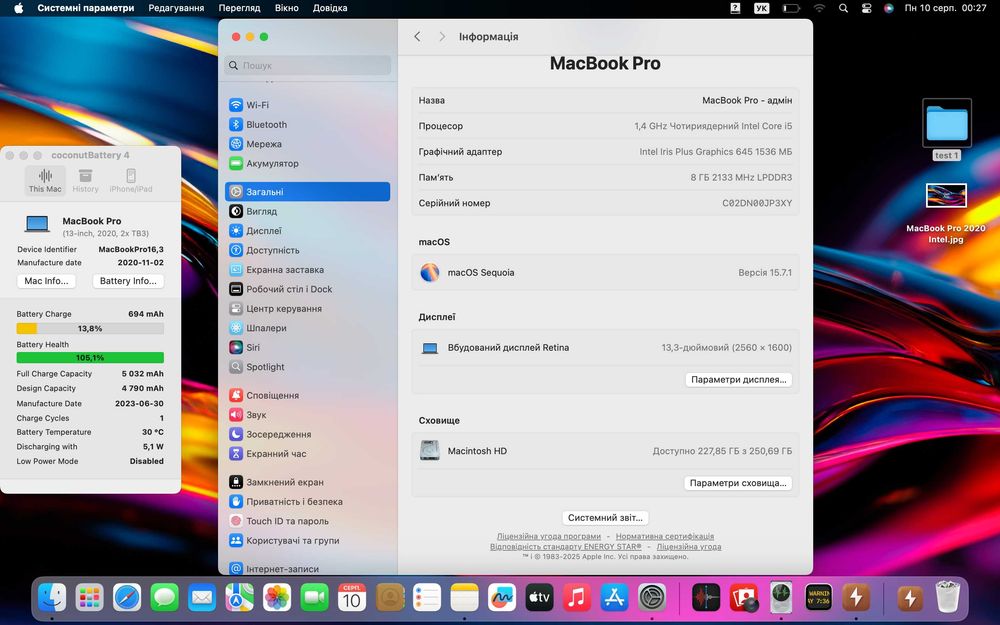Open Шпалери settings
Image resolution: width=1000 pixels, height=625 pixels.
[x=307, y=328]
